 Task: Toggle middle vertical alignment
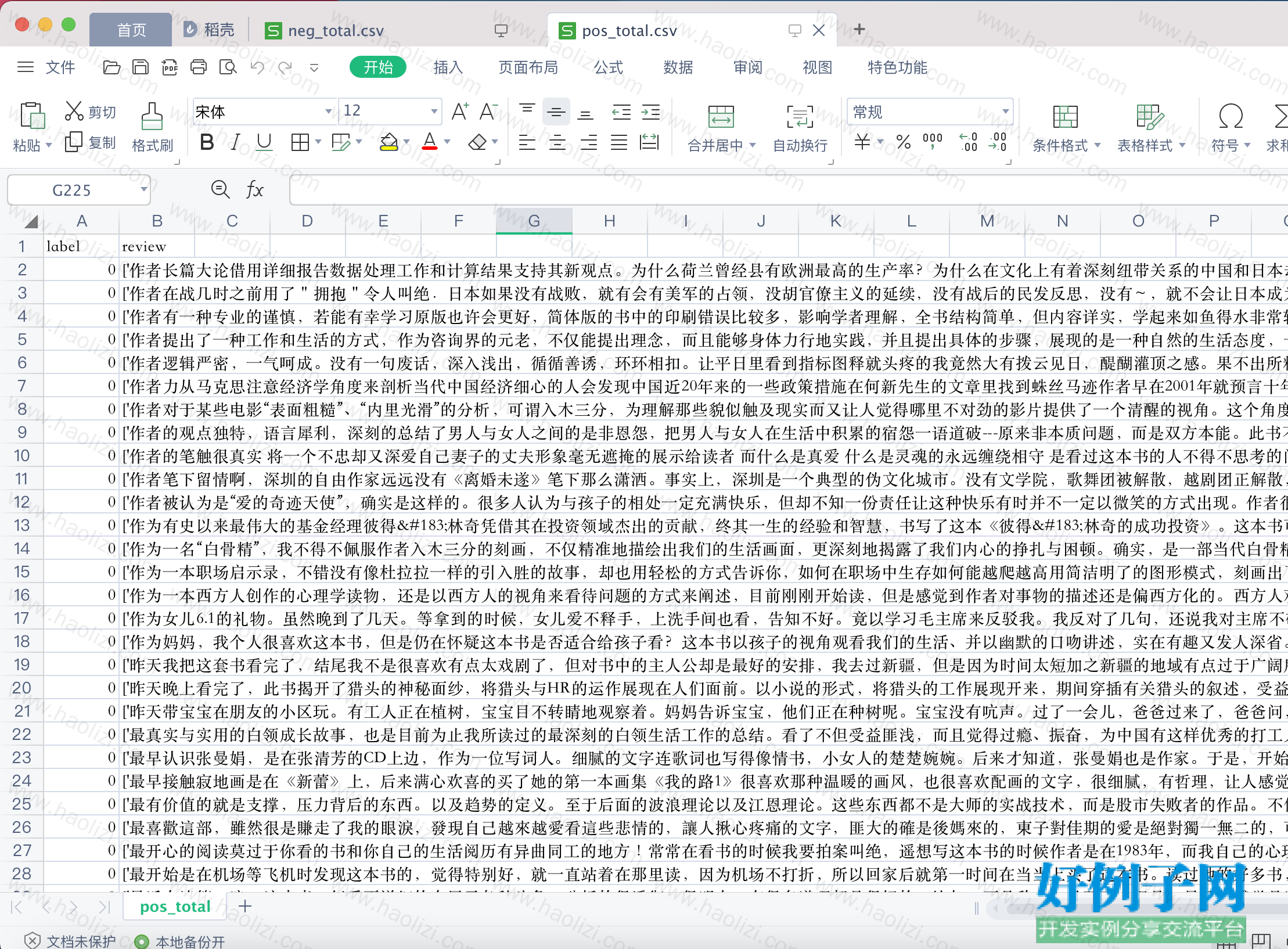(x=556, y=112)
